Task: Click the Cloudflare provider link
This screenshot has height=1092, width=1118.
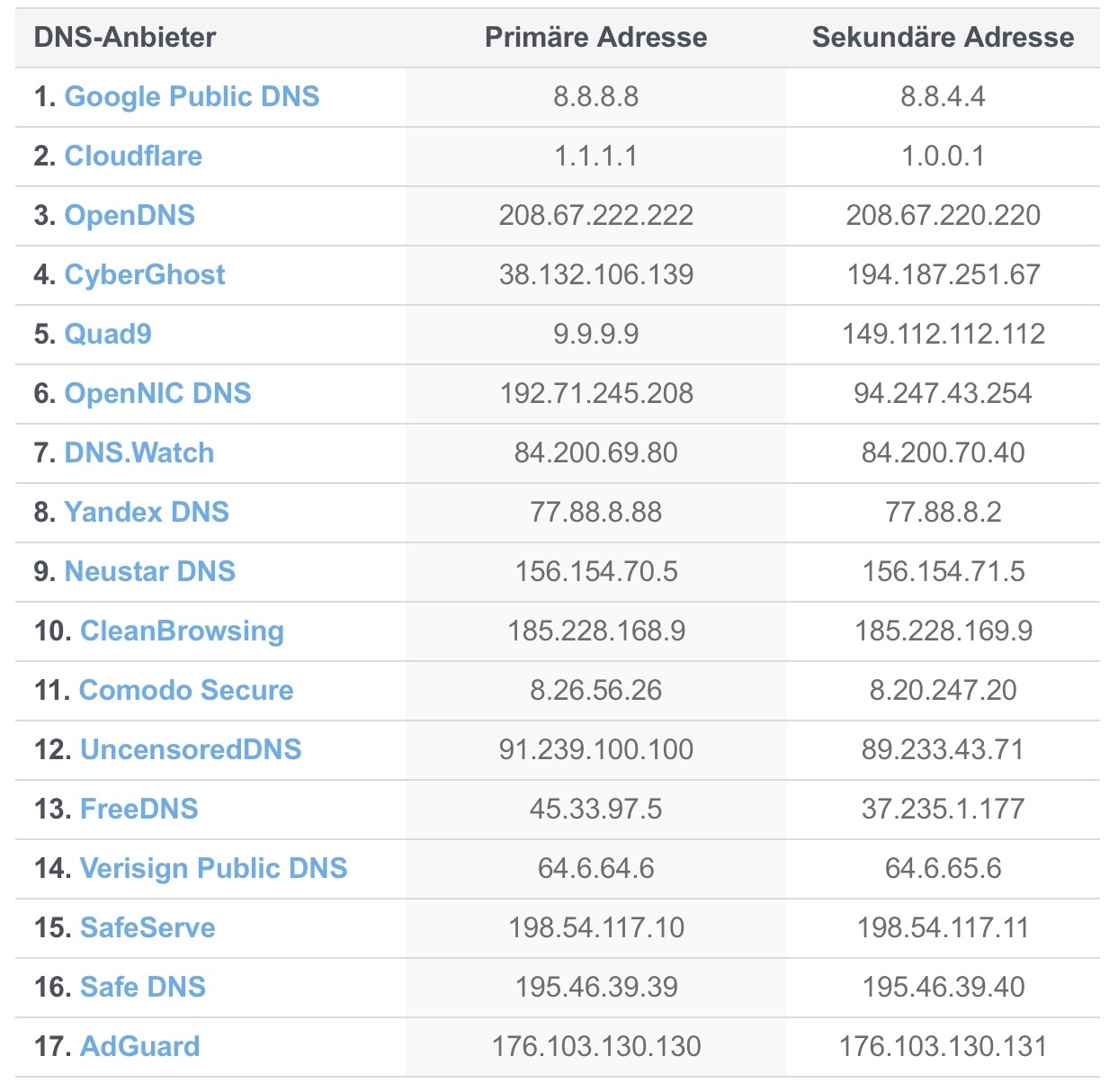Action: (133, 157)
